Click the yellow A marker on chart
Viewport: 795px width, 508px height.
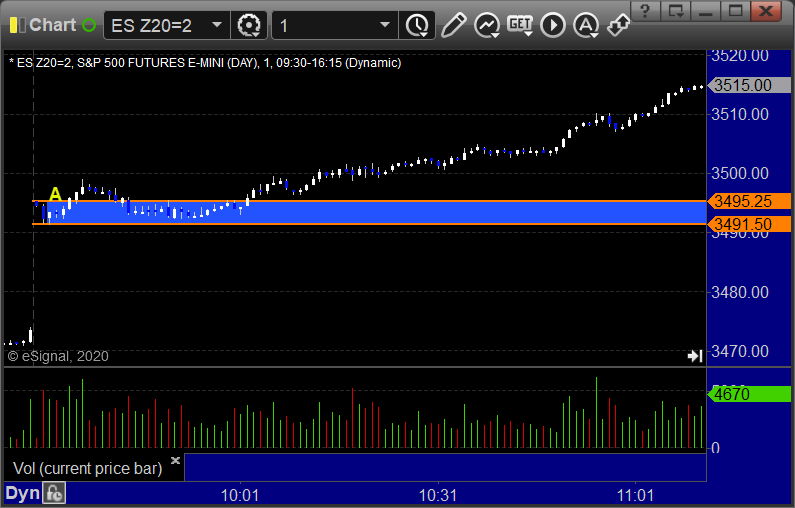pyautogui.click(x=55, y=194)
